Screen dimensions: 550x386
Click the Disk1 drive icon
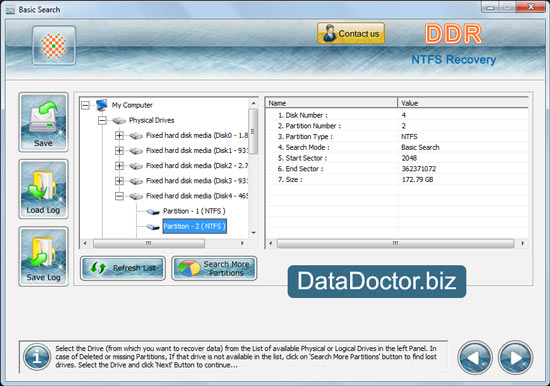136,151
